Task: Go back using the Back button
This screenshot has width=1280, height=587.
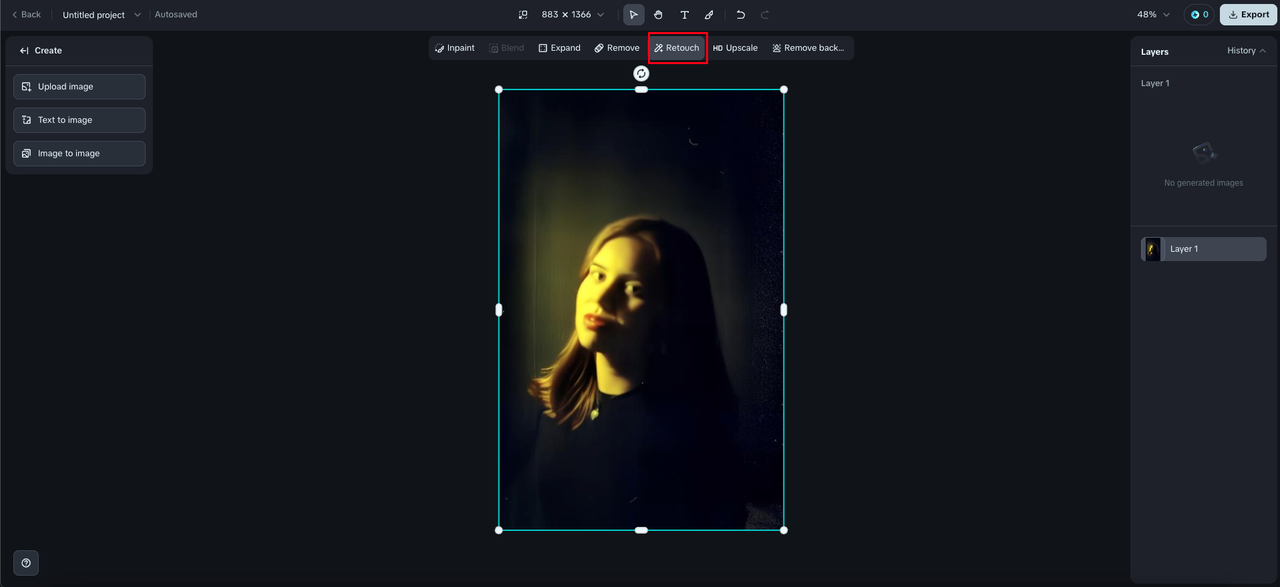Action: (27, 15)
